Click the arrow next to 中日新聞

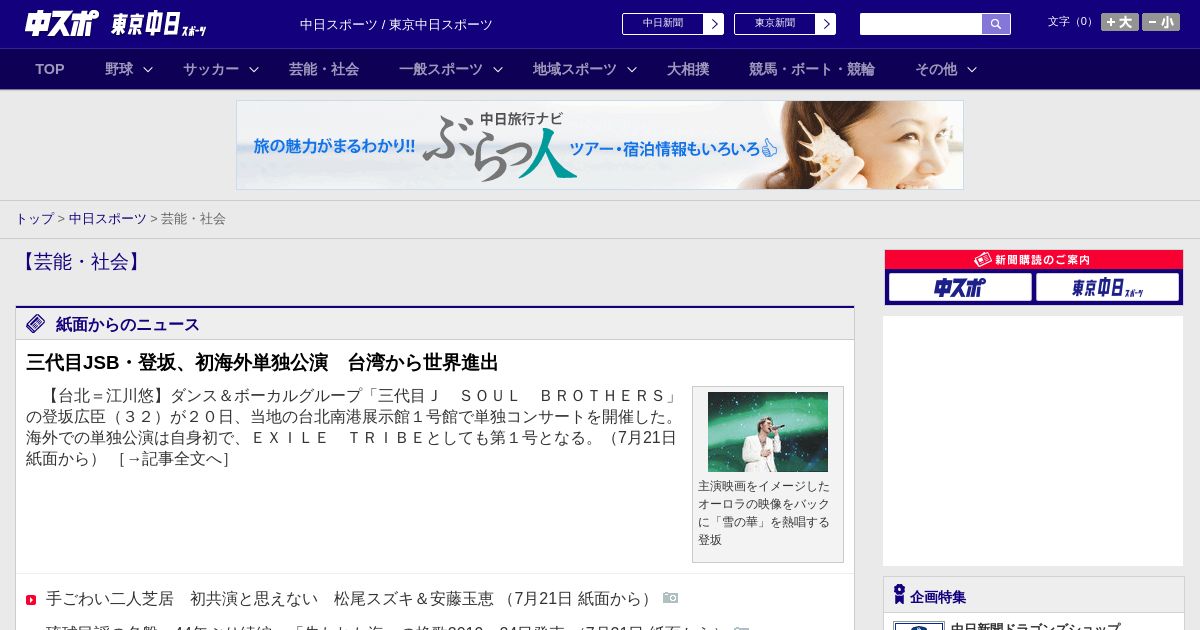(713, 24)
